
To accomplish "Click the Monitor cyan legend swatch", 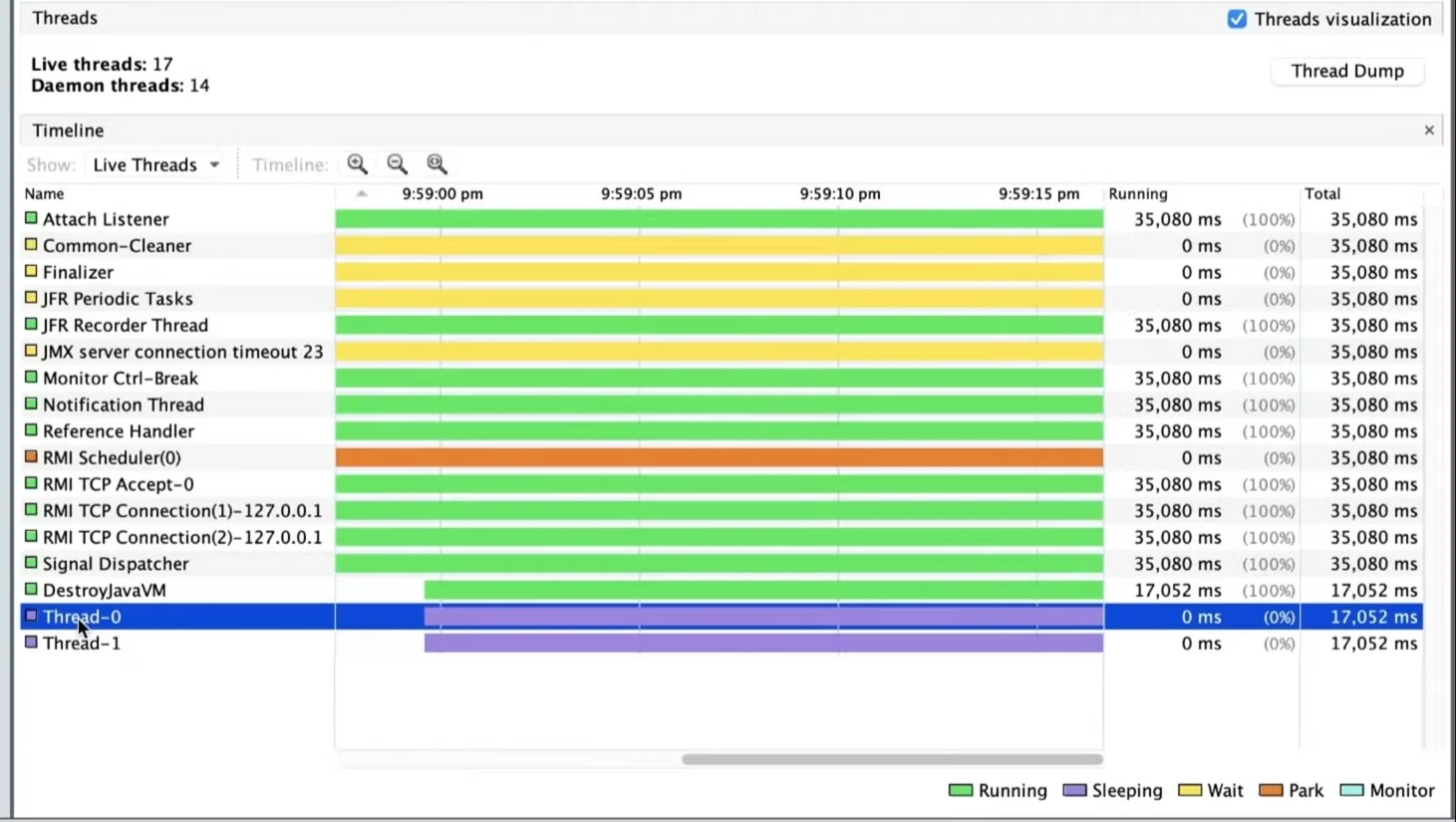I will point(1352,790).
